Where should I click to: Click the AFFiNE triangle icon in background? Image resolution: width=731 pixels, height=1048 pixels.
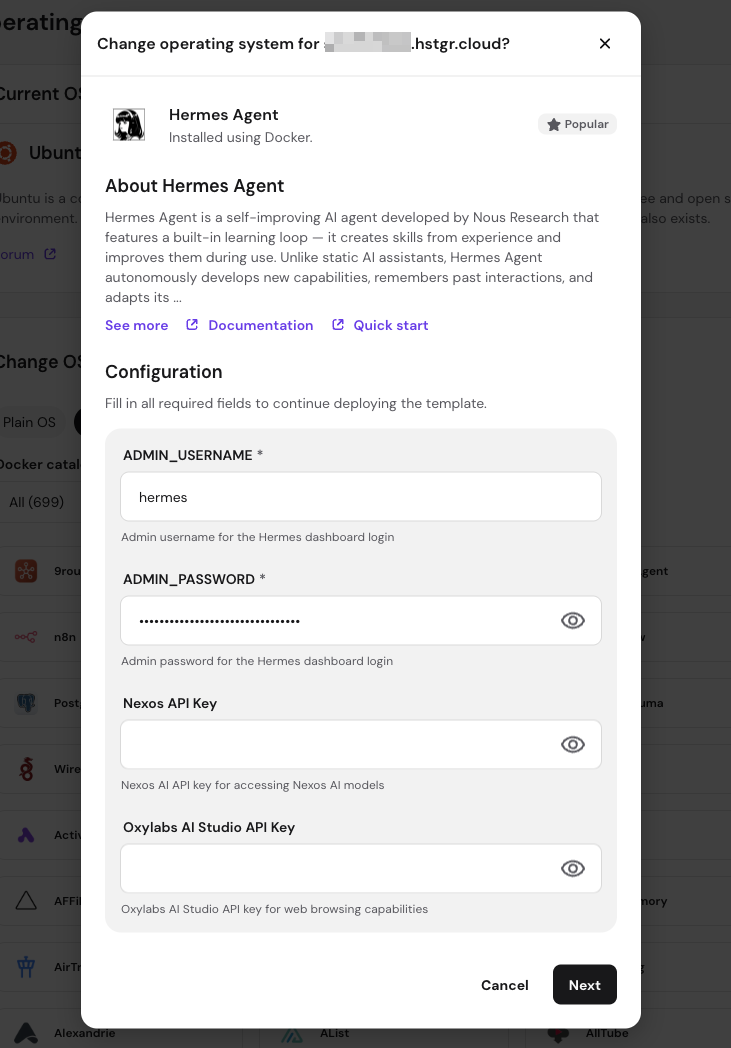click(26, 901)
